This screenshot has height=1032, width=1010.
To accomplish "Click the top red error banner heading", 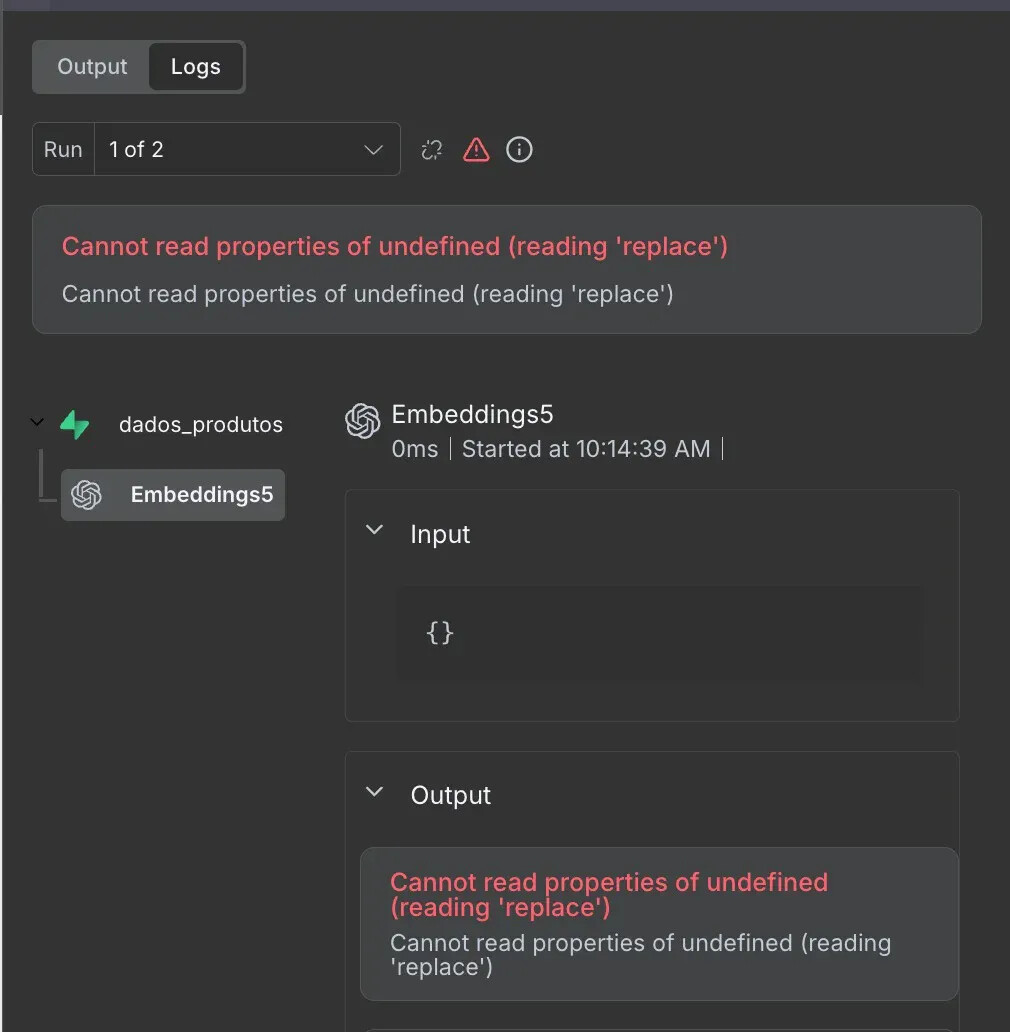I will [395, 247].
